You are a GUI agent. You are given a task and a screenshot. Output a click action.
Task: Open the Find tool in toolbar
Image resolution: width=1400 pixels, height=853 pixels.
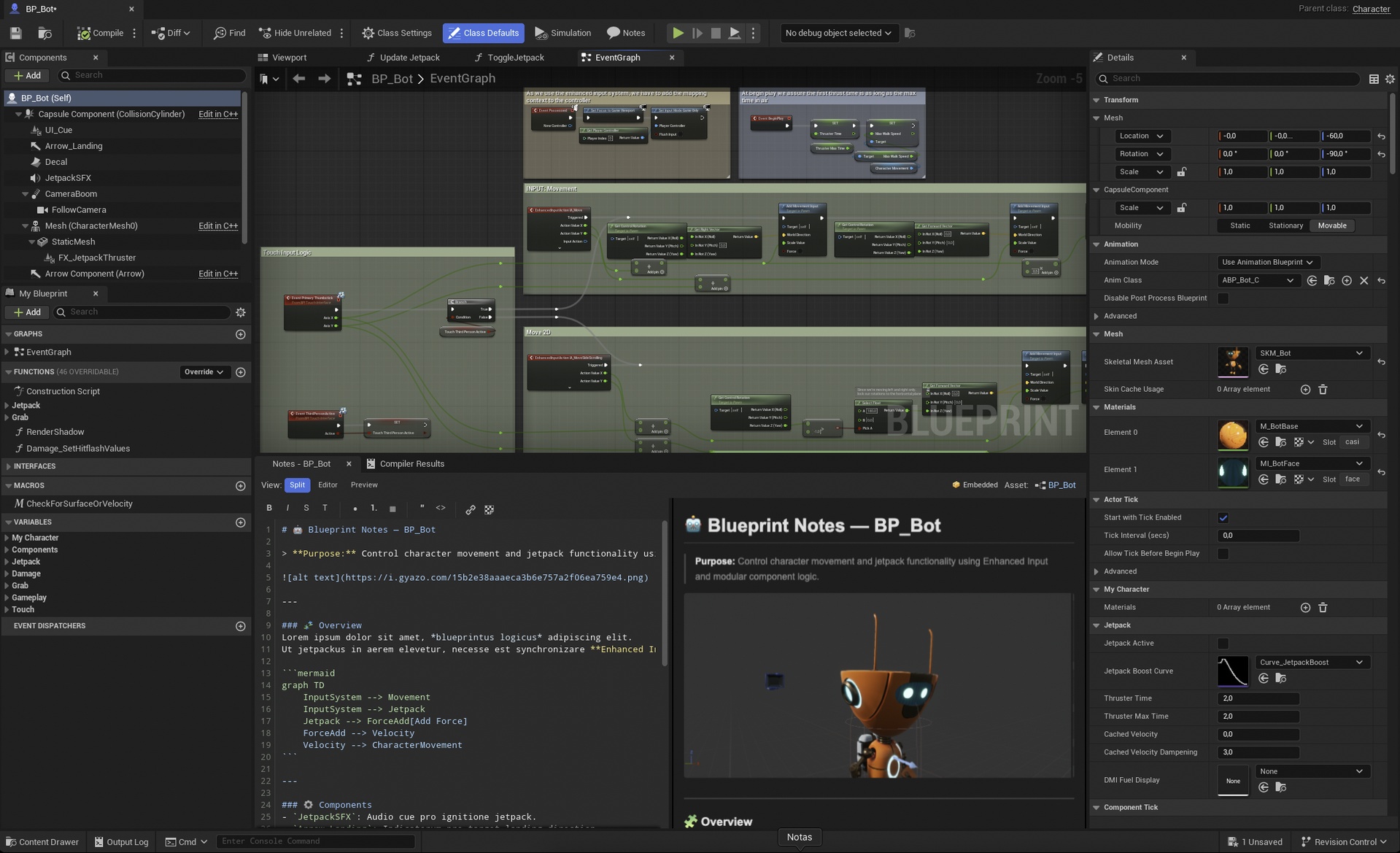pyautogui.click(x=229, y=34)
